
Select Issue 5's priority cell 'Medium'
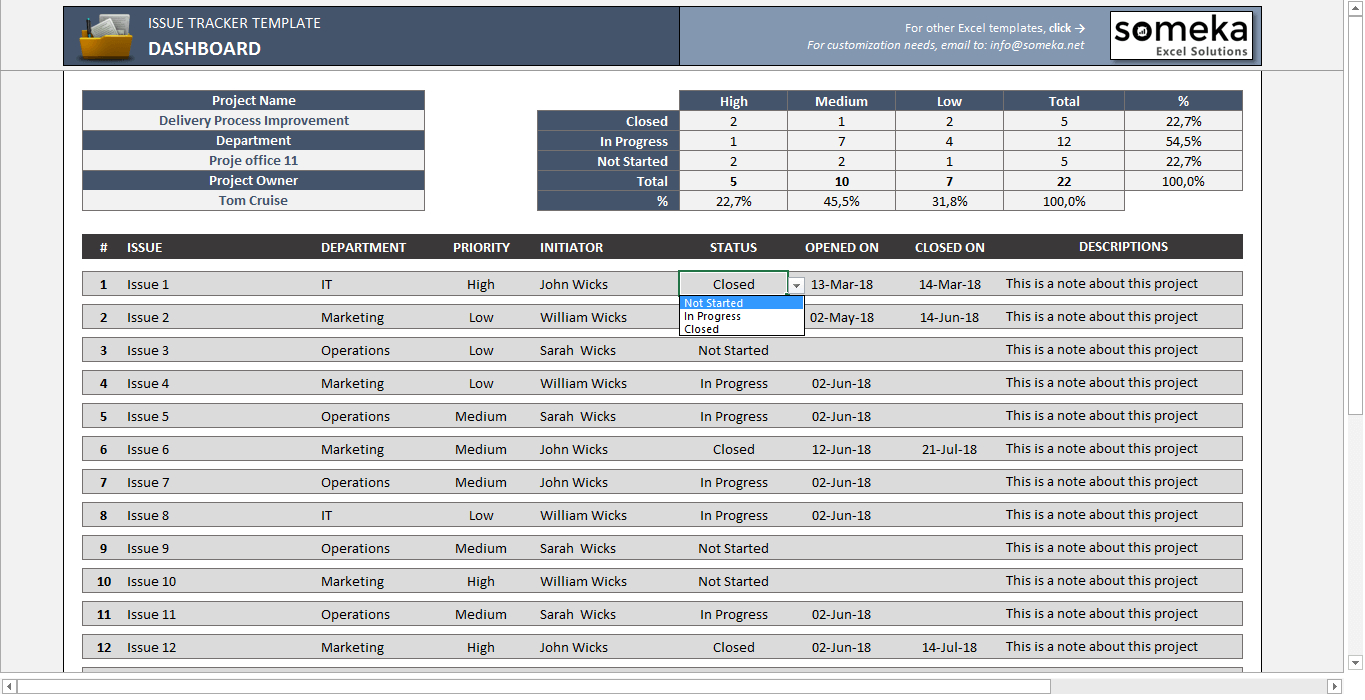(481, 416)
